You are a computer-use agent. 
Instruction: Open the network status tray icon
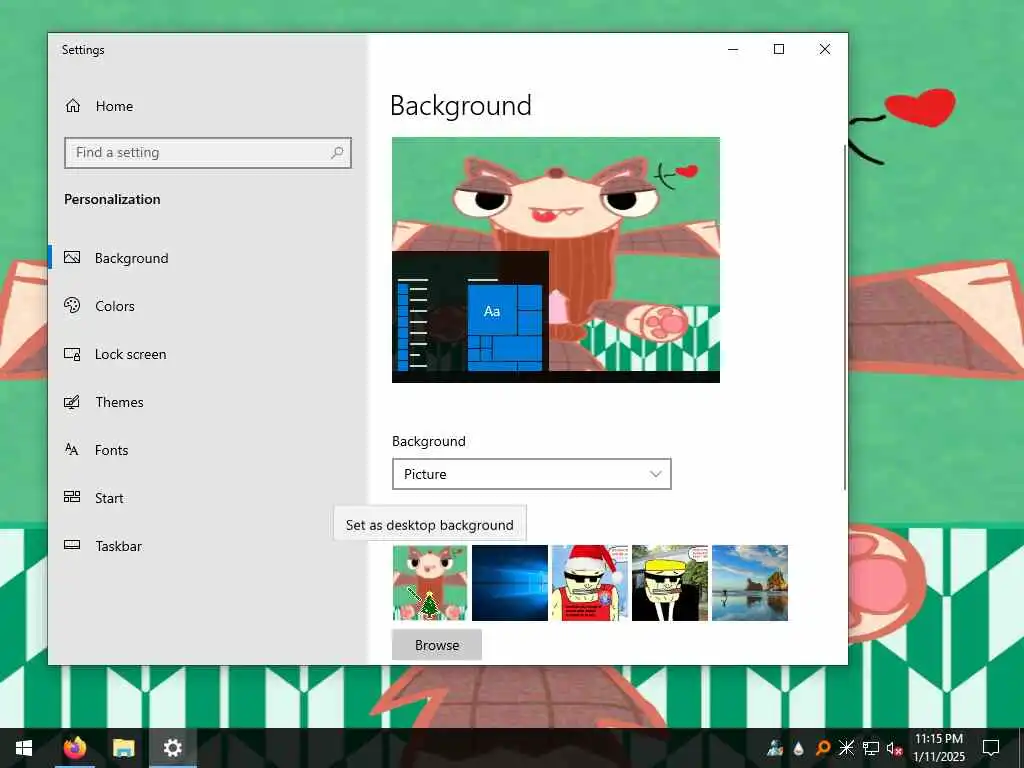(x=871, y=748)
